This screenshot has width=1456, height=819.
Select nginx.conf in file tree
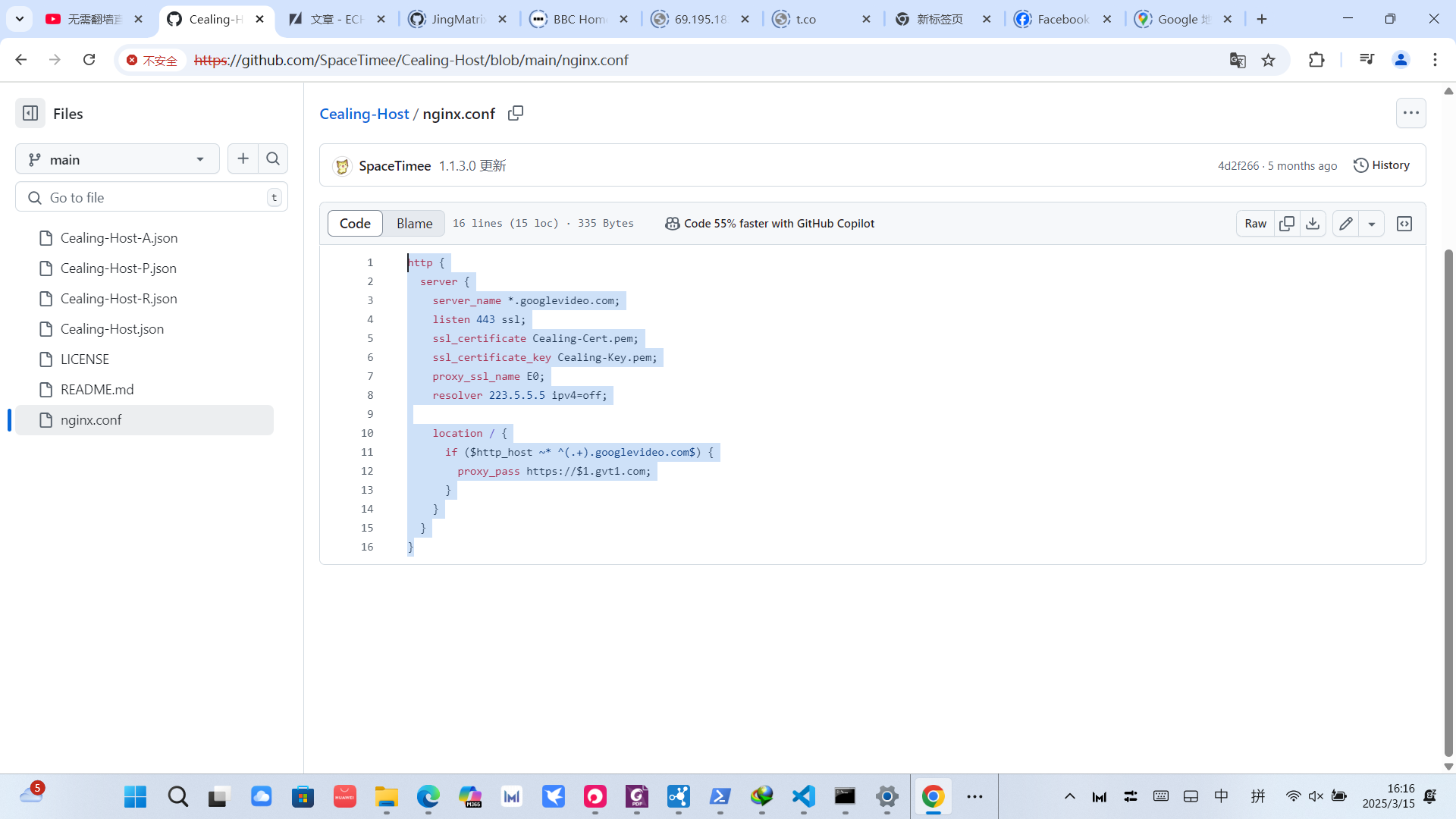coord(144,420)
